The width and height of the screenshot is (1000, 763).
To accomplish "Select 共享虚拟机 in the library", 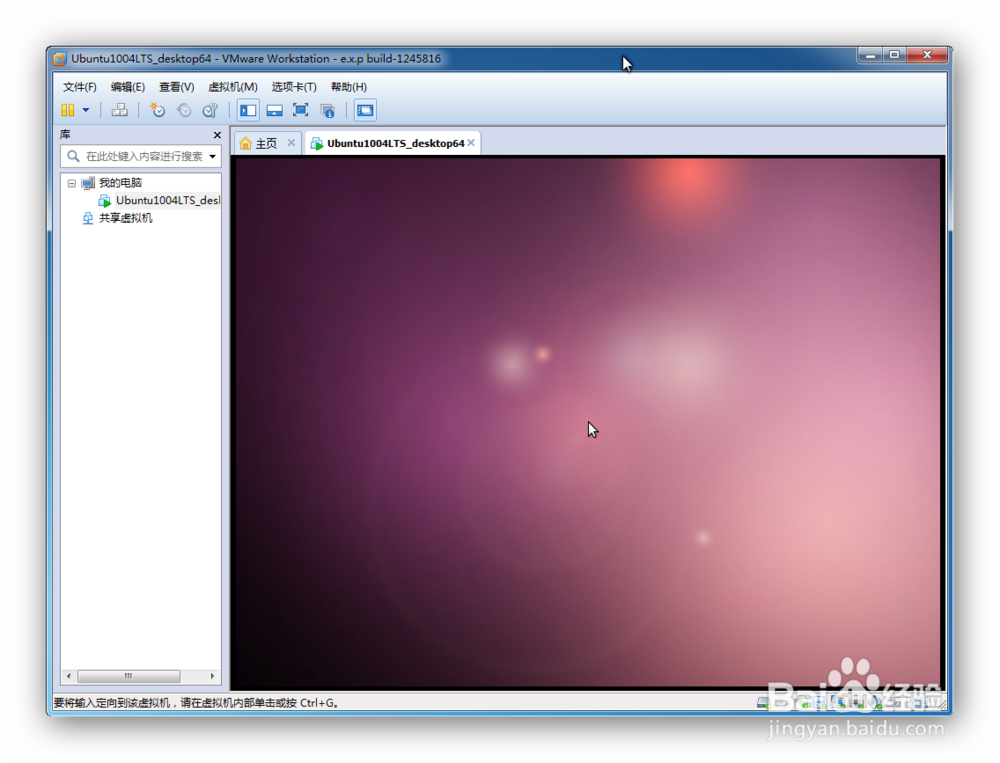I will tap(125, 218).
